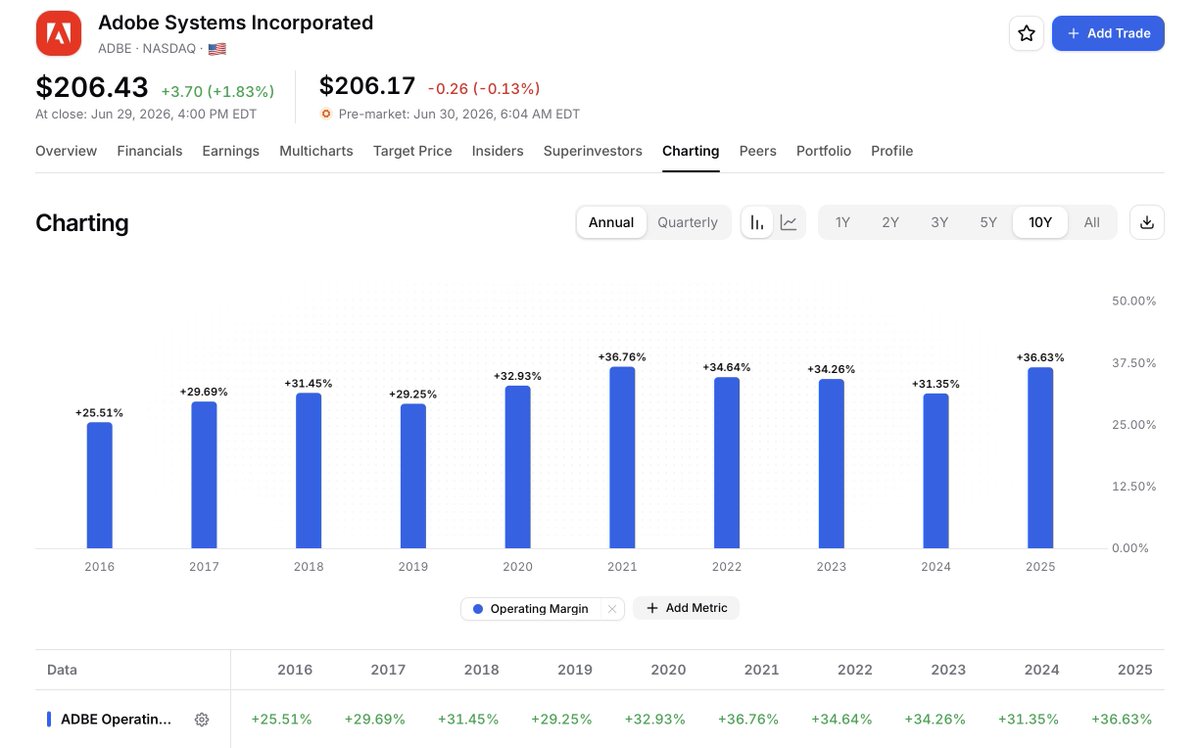Click the pre-market sun icon

click(x=326, y=114)
